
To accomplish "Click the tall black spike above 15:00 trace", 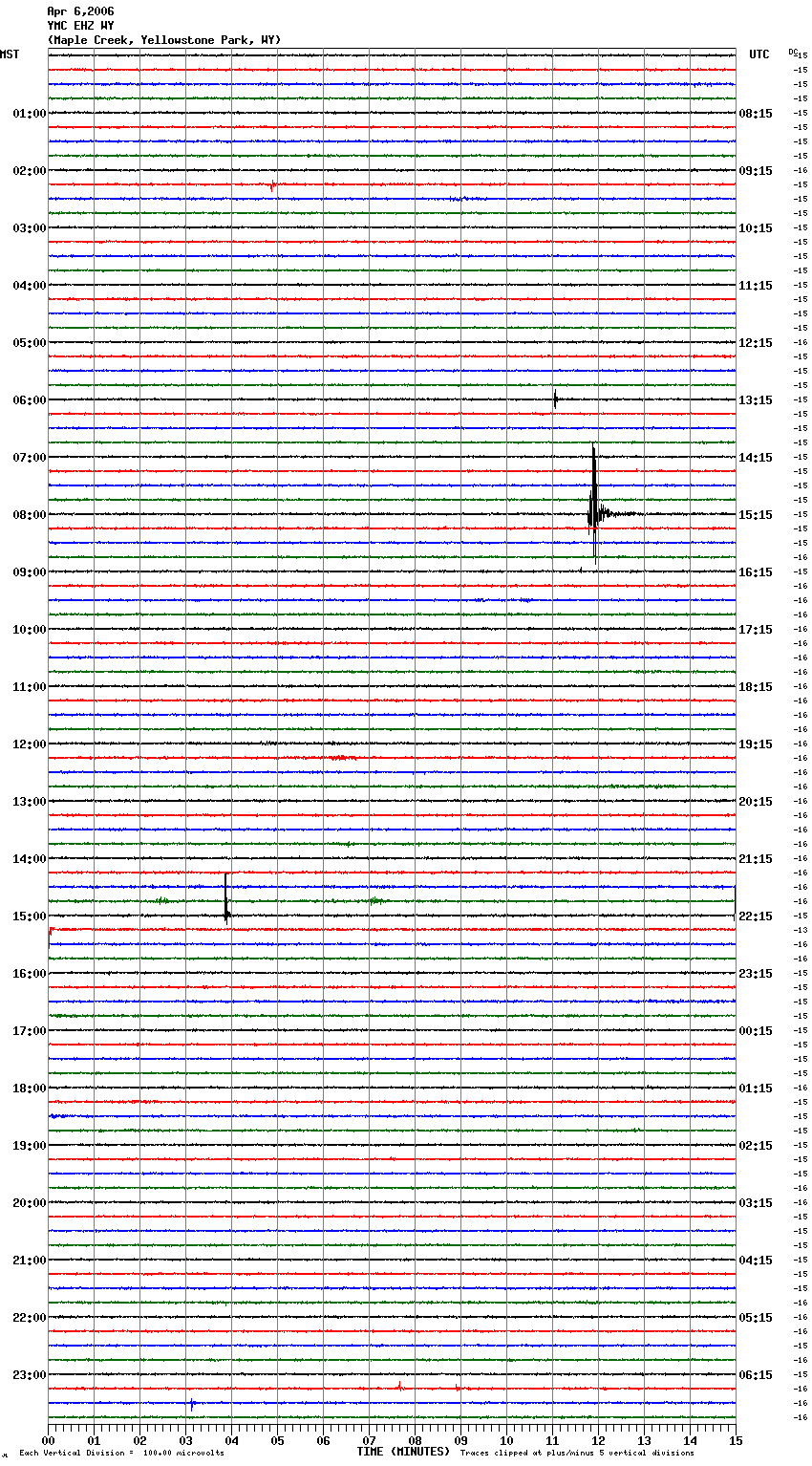I will (226, 897).
